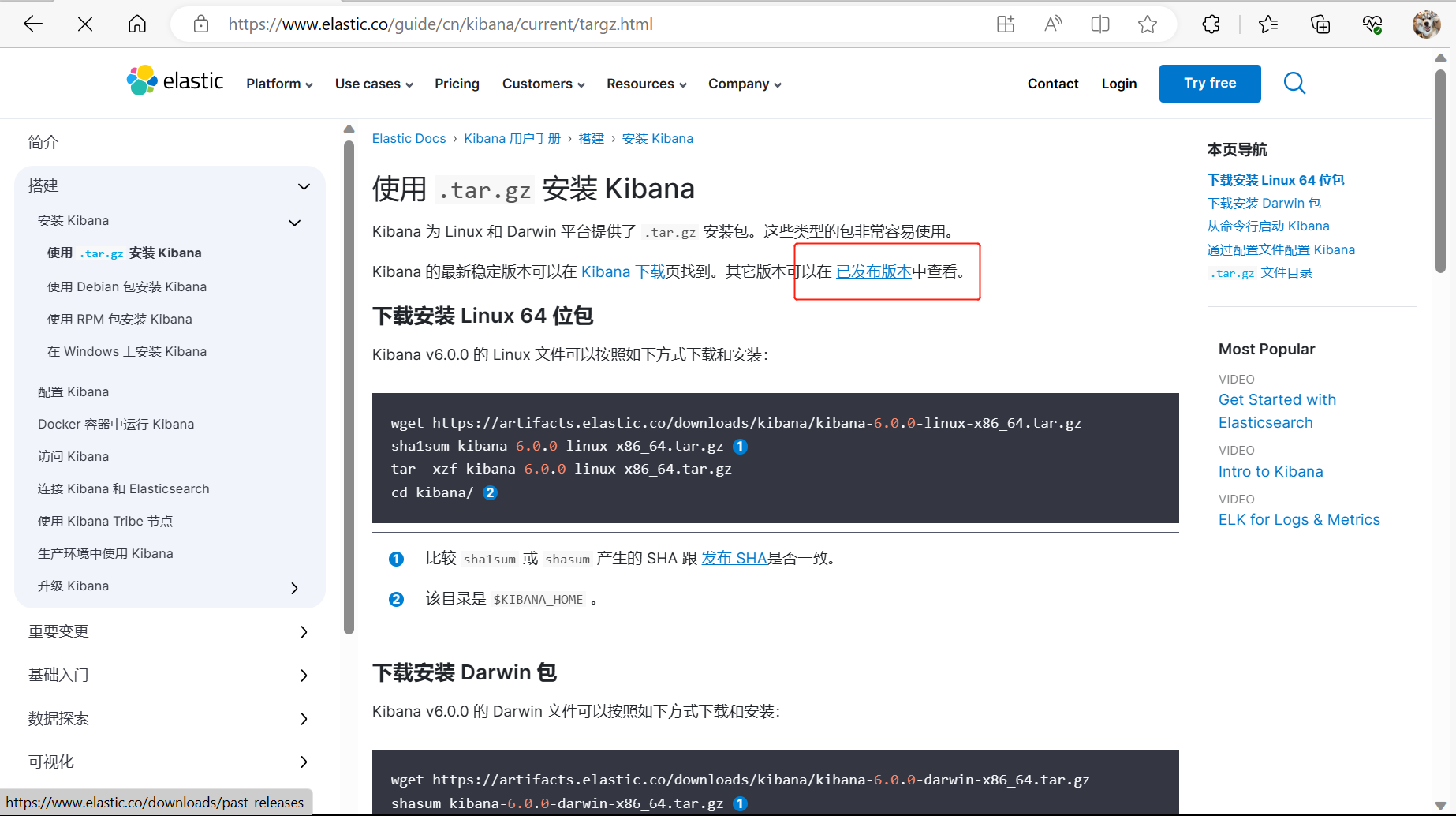Jump to 下载安装 Darwin 包 section
This screenshot has width=1456, height=816.
pos(1264,204)
